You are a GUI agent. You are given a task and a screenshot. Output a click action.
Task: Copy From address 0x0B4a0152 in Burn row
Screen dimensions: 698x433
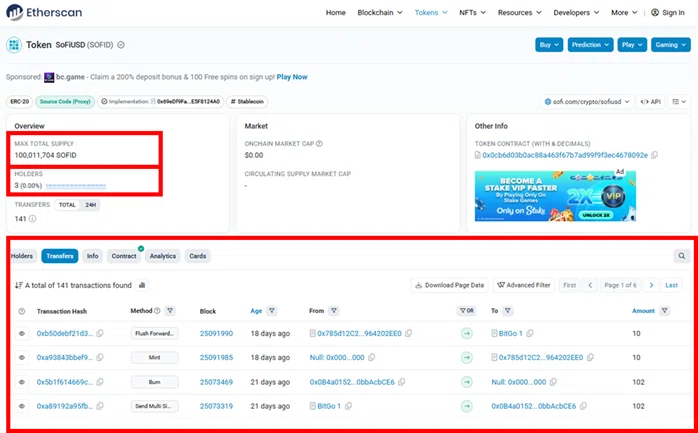(x=401, y=382)
